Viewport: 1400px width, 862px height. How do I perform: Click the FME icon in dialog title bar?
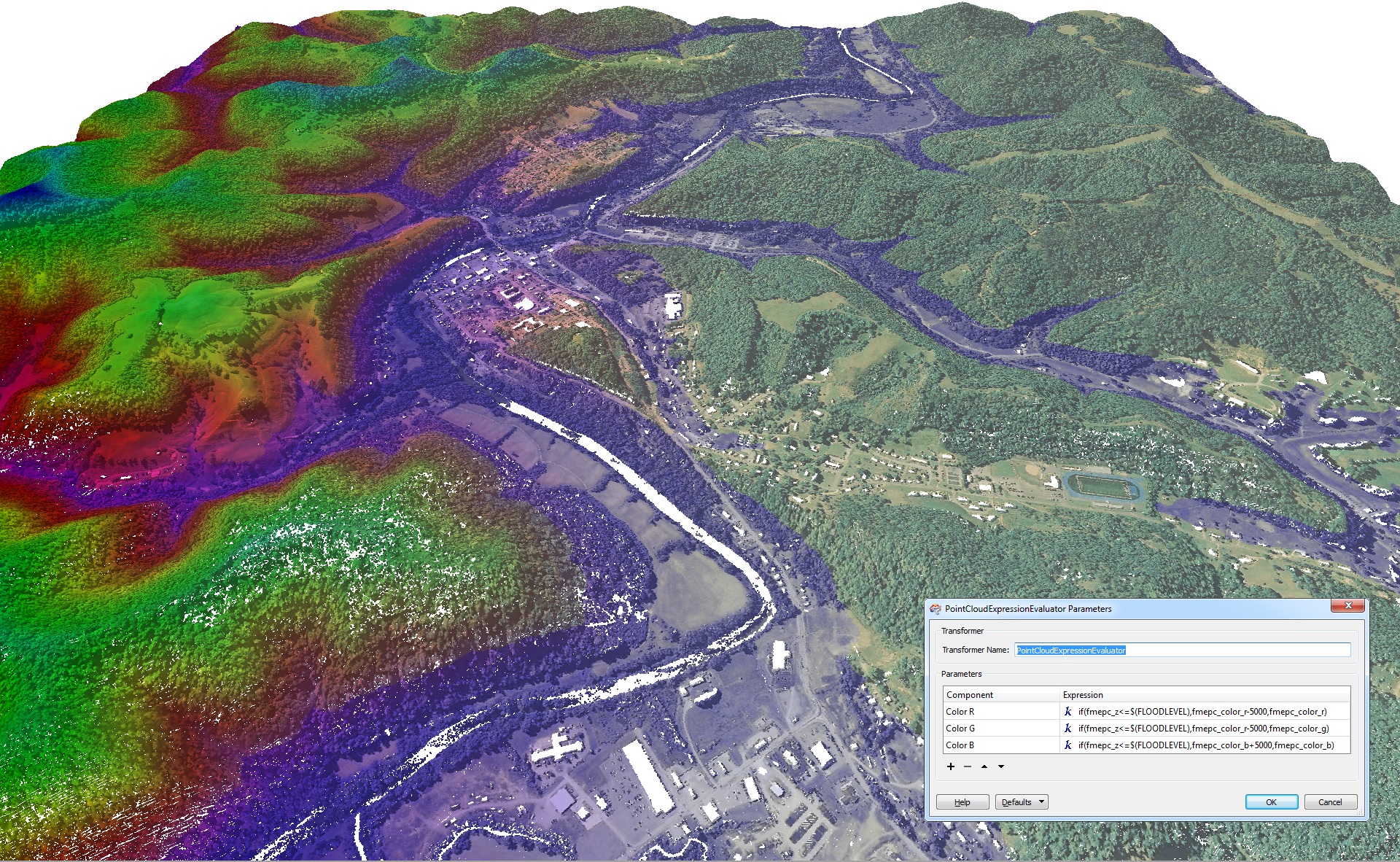tap(936, 609)
